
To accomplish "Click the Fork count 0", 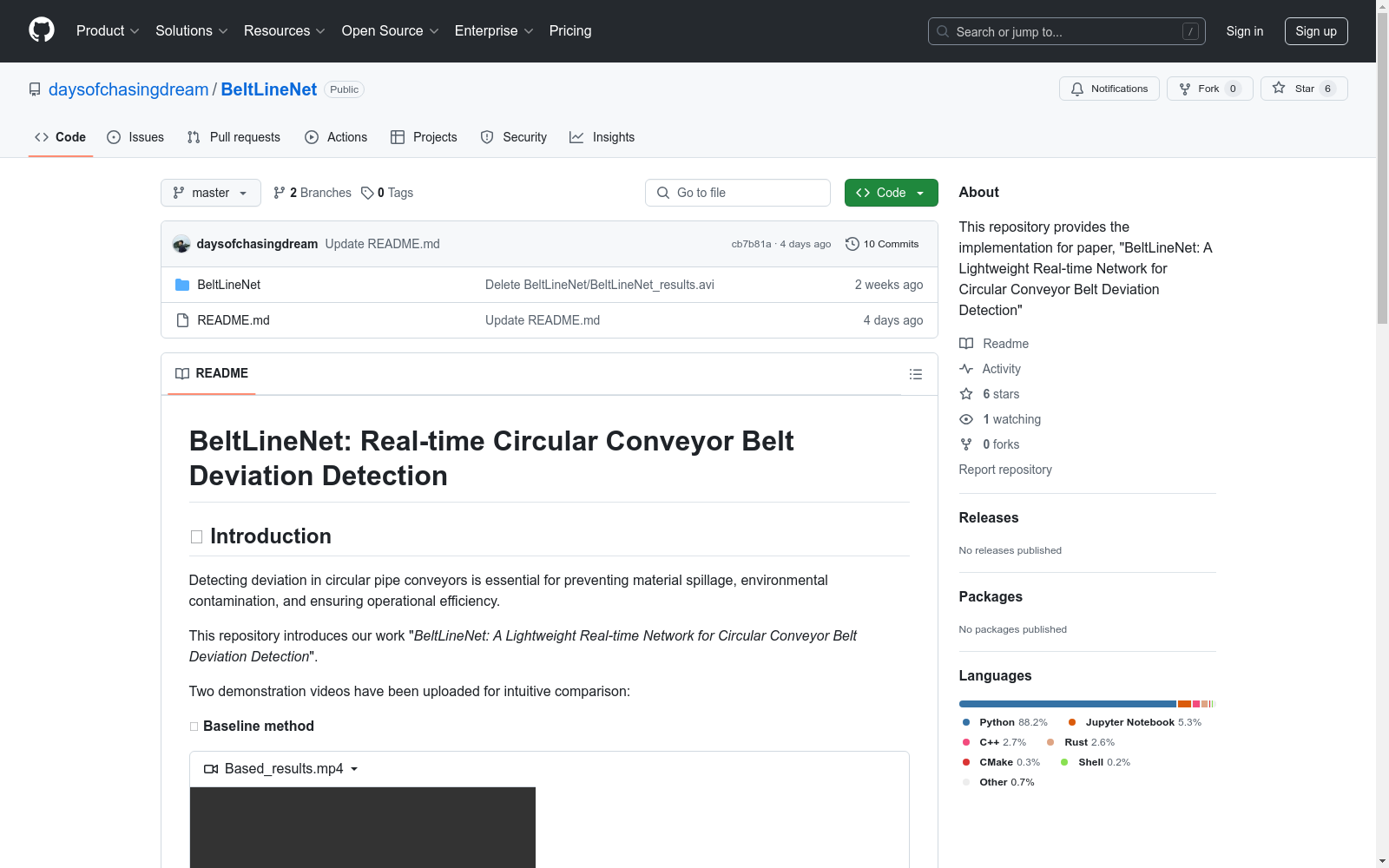I will point(1233,89).
